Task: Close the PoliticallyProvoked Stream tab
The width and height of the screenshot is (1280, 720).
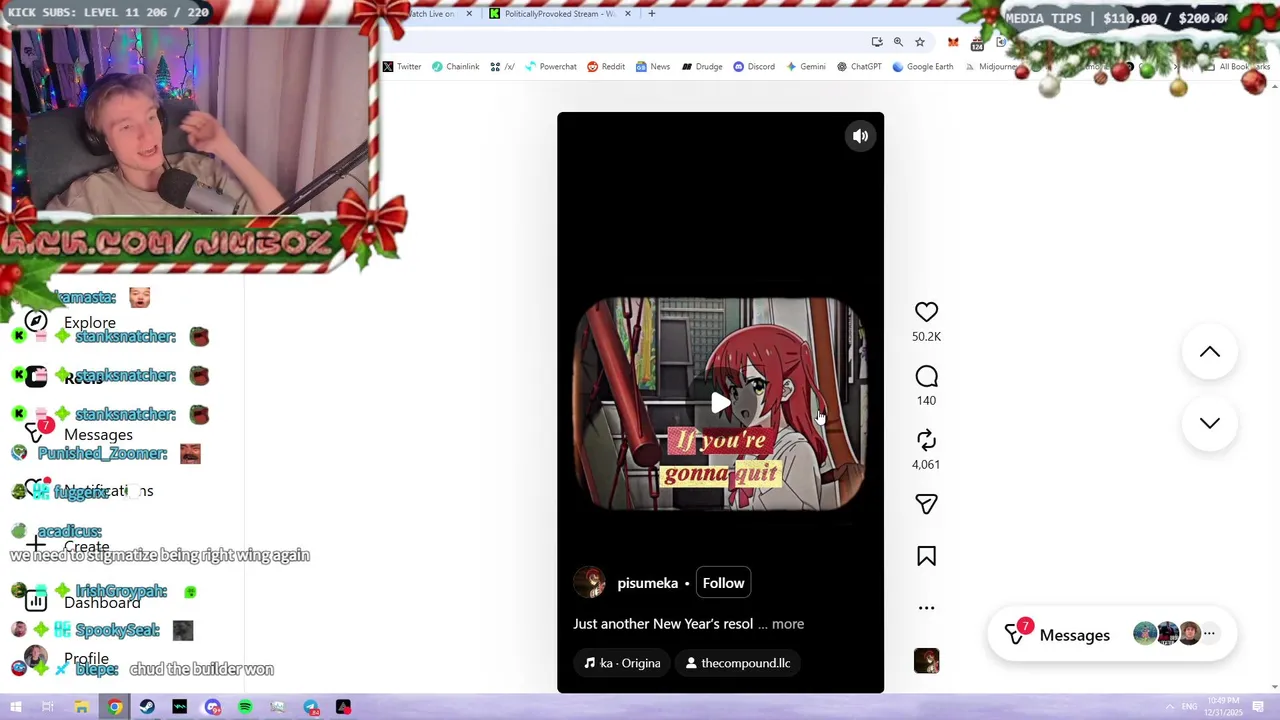Action: pyautogui.click(x=628, y=14)
